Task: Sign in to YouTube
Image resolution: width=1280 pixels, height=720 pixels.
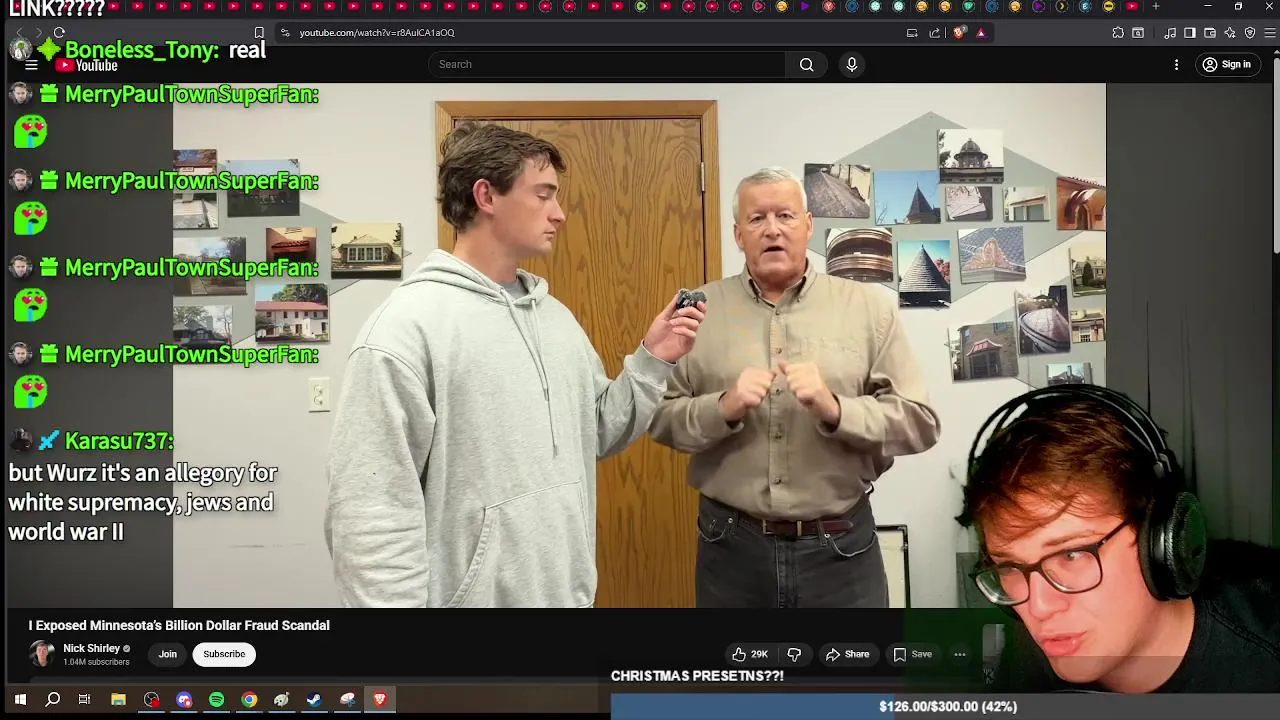Action: pyautogui.click(x=1226, y=64)
